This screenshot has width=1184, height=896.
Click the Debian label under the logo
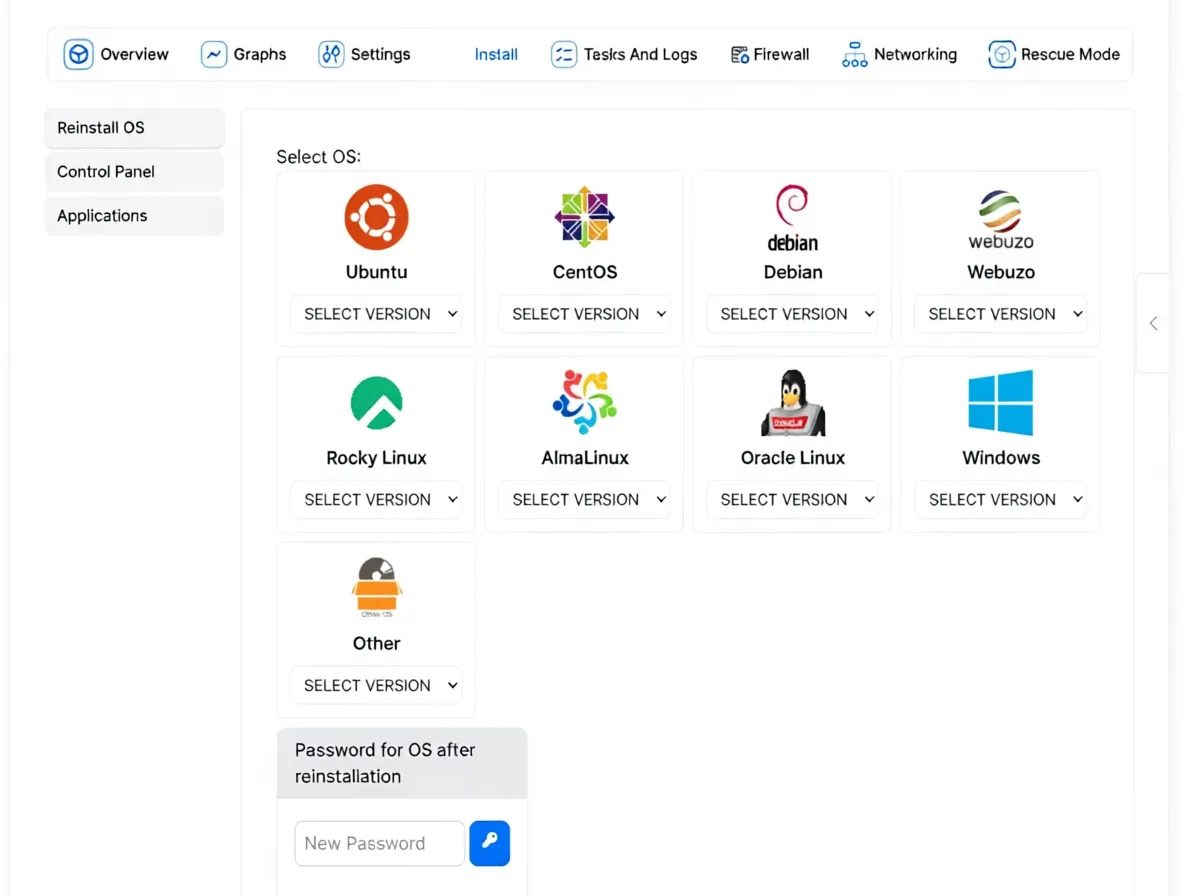coord(792,272)
